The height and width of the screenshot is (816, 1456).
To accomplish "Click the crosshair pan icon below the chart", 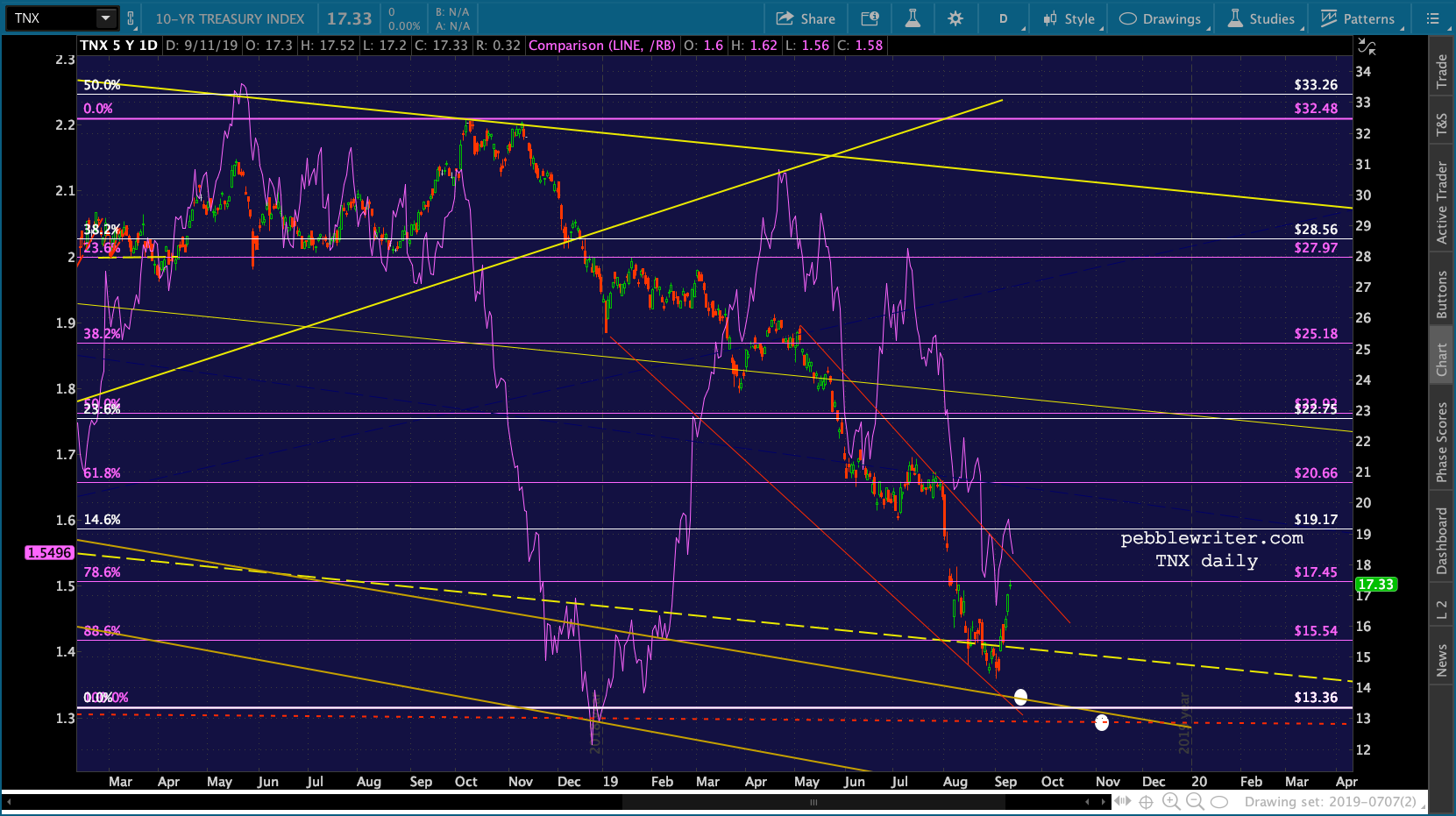I will coord(1146,801).
